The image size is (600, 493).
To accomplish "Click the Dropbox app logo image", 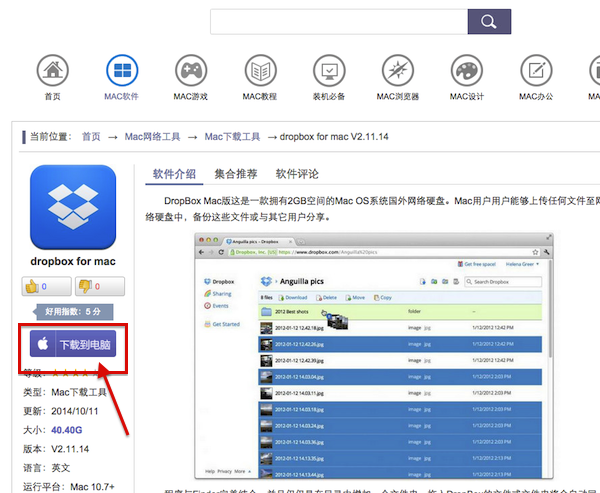I will click(73, 207).
